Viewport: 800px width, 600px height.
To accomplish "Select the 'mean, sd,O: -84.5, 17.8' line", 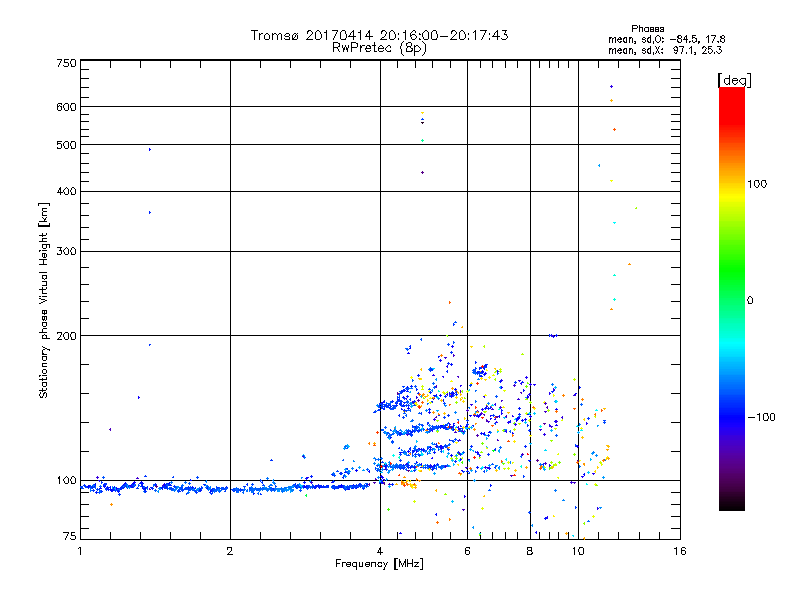I will coord(666,39).
